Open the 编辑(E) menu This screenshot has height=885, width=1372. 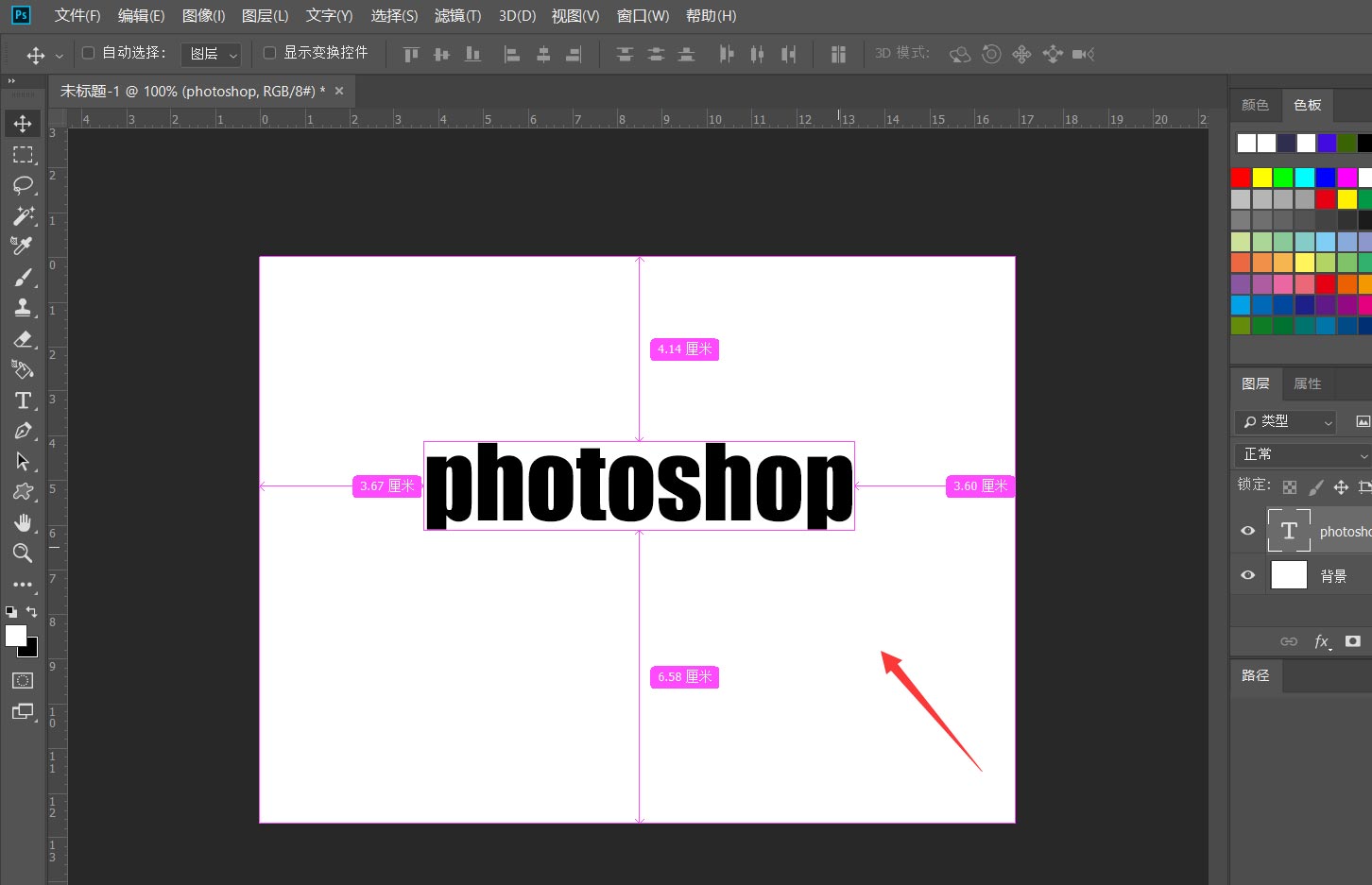pos(141,16)
